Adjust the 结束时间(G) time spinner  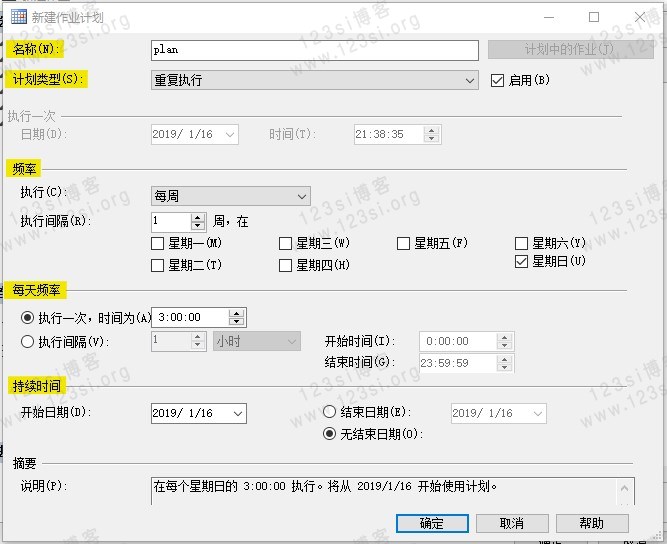pos(505,363)
